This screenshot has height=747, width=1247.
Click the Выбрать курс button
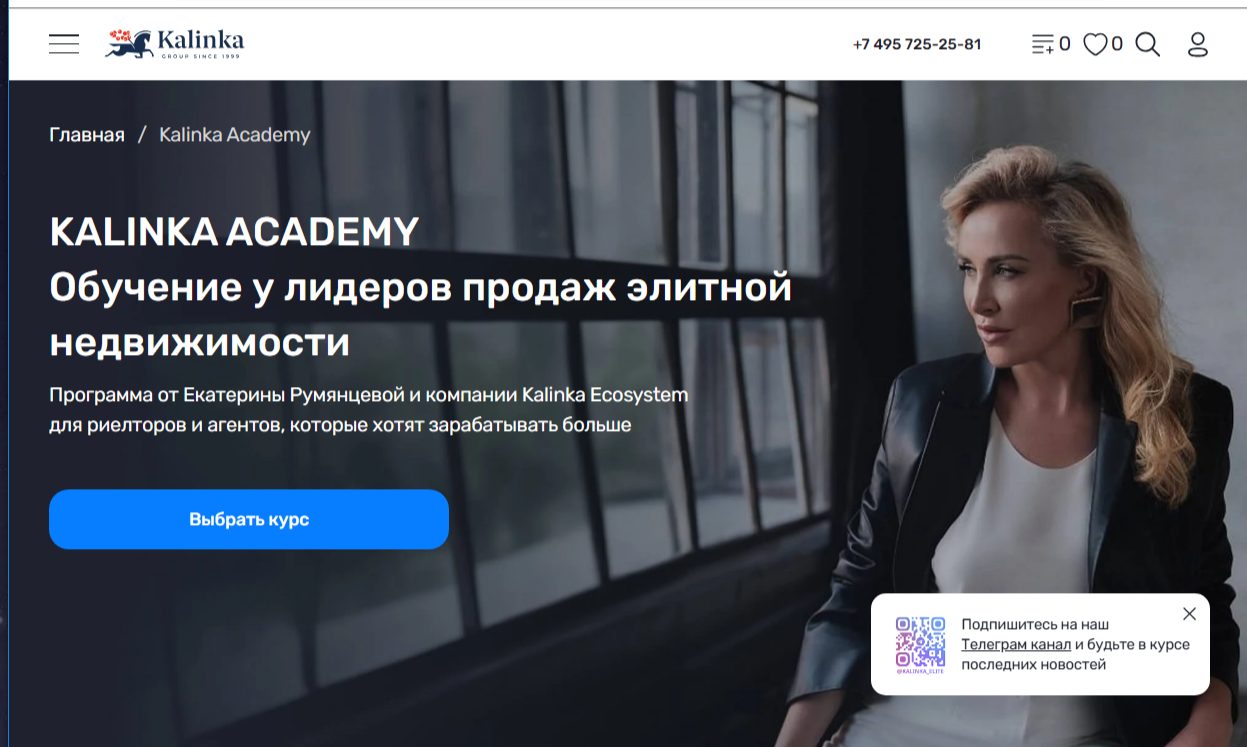click(249, 519)
